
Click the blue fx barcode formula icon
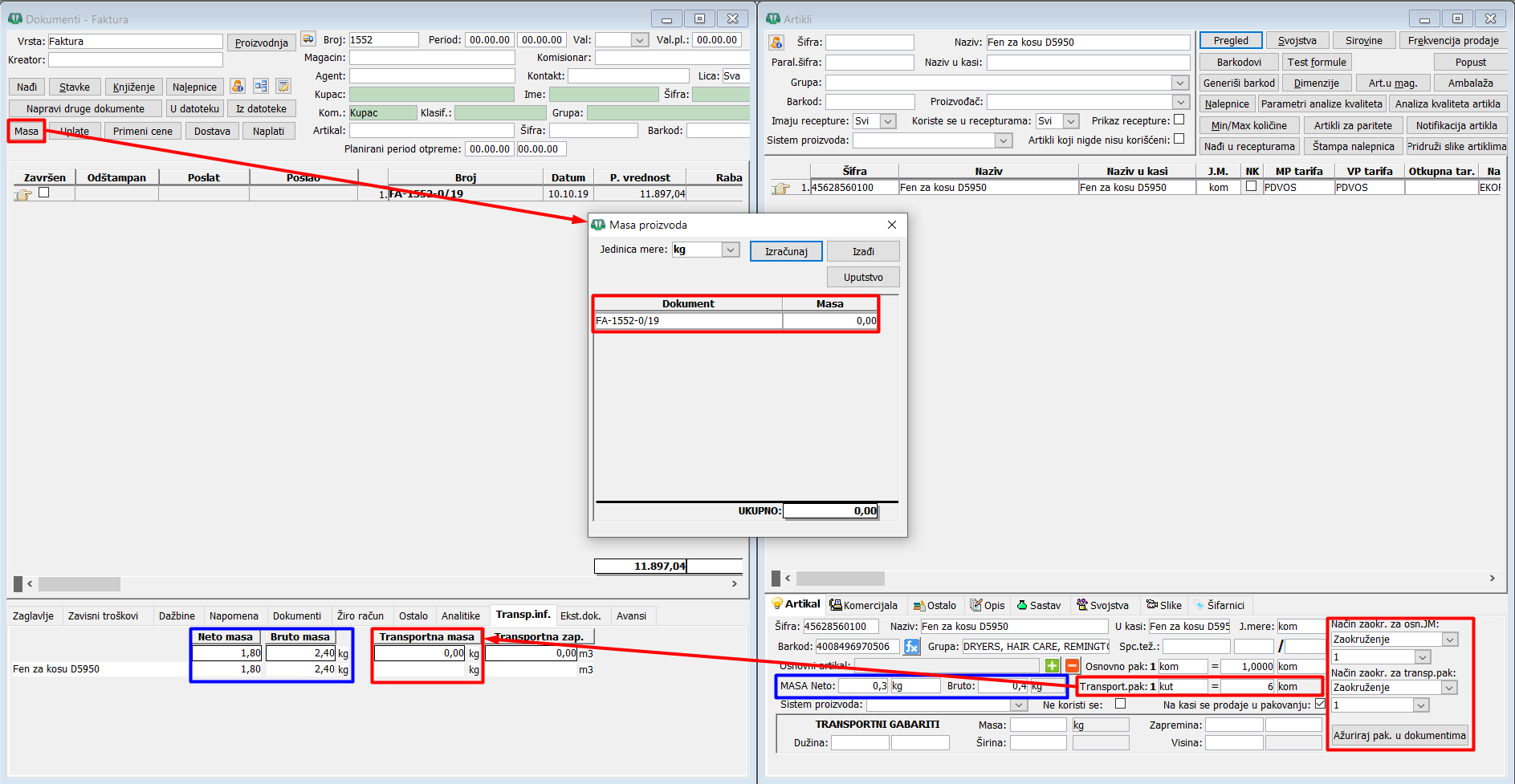coord(911,647)
